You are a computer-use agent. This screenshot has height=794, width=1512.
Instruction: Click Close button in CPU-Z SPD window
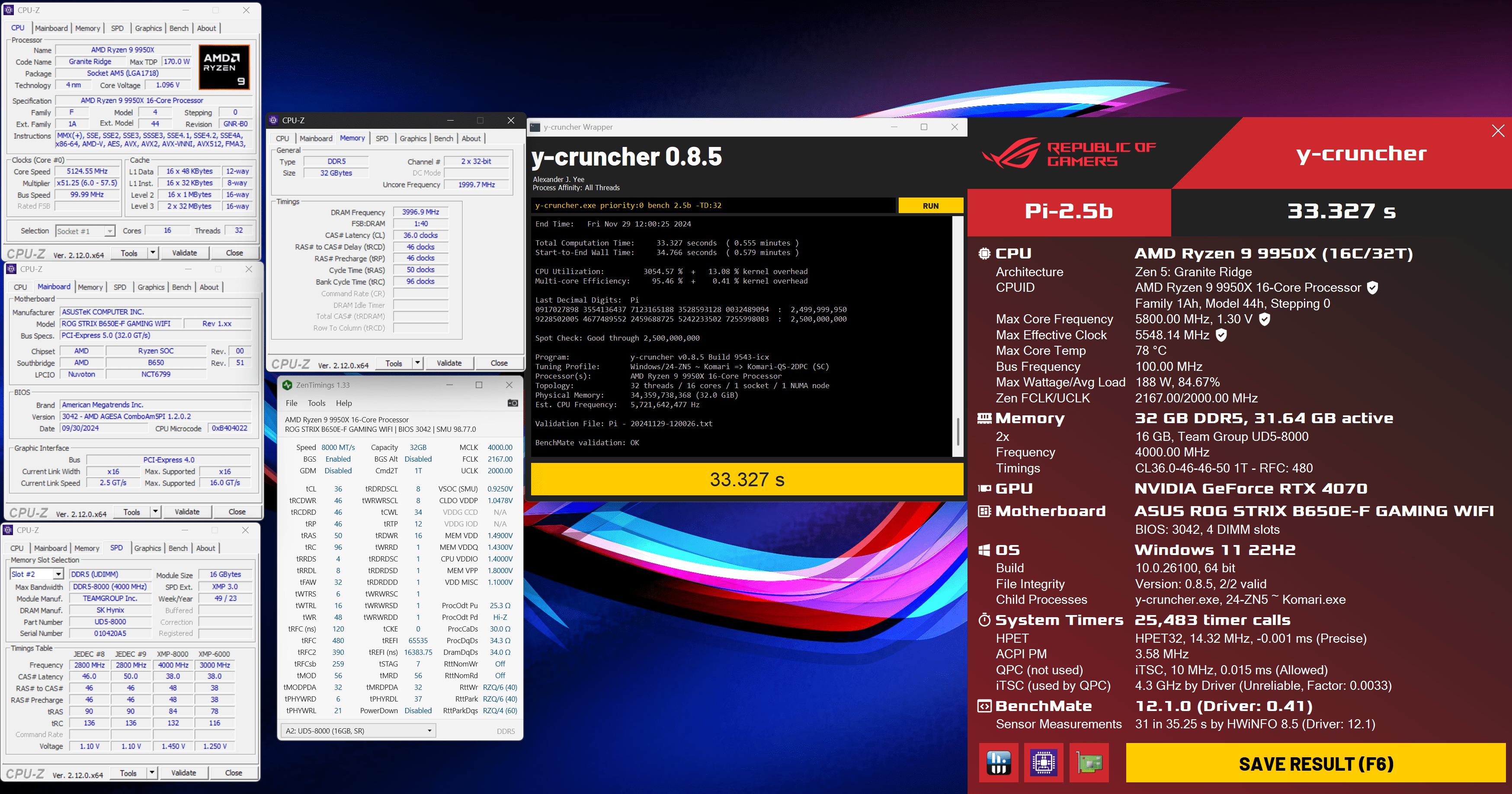pyautogui.click(x=233, y=773)
